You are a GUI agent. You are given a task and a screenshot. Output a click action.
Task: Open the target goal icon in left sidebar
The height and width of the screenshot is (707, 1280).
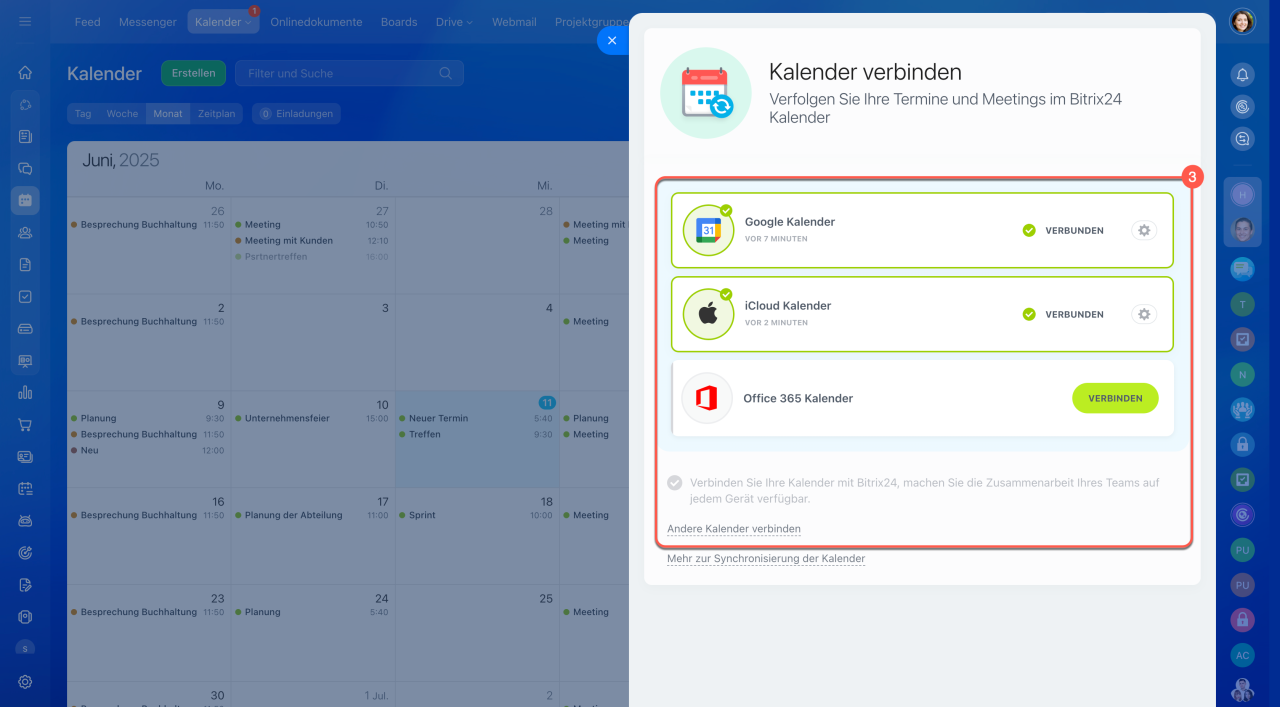tap(25, 552)
